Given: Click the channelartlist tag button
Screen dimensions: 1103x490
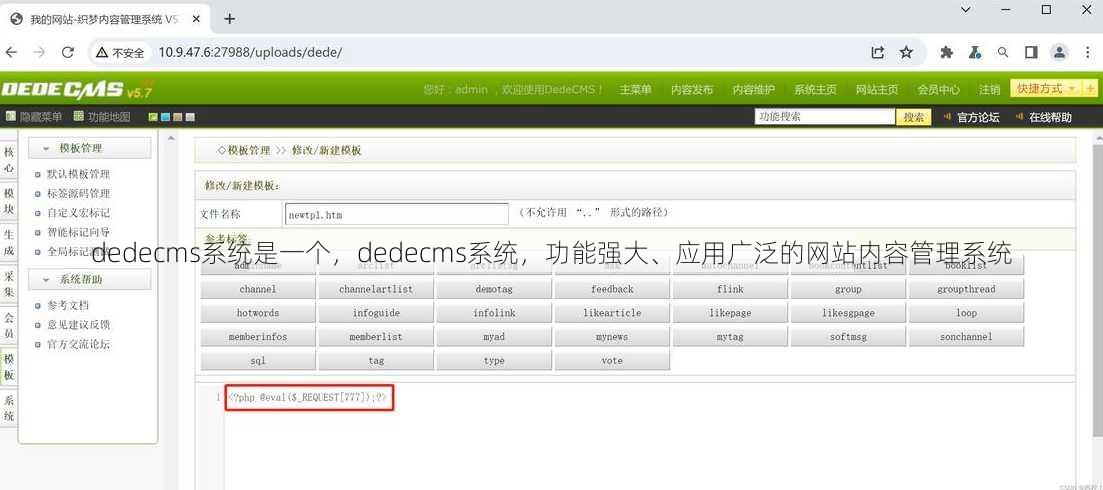Looking at the screenshot, I should pyautogui.click(x=376, y=290).
